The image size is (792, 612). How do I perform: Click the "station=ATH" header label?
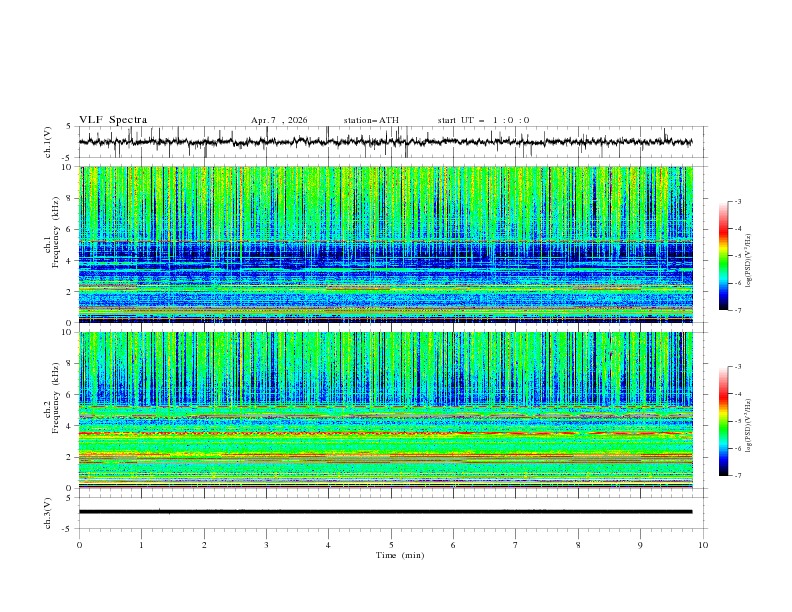371,120
